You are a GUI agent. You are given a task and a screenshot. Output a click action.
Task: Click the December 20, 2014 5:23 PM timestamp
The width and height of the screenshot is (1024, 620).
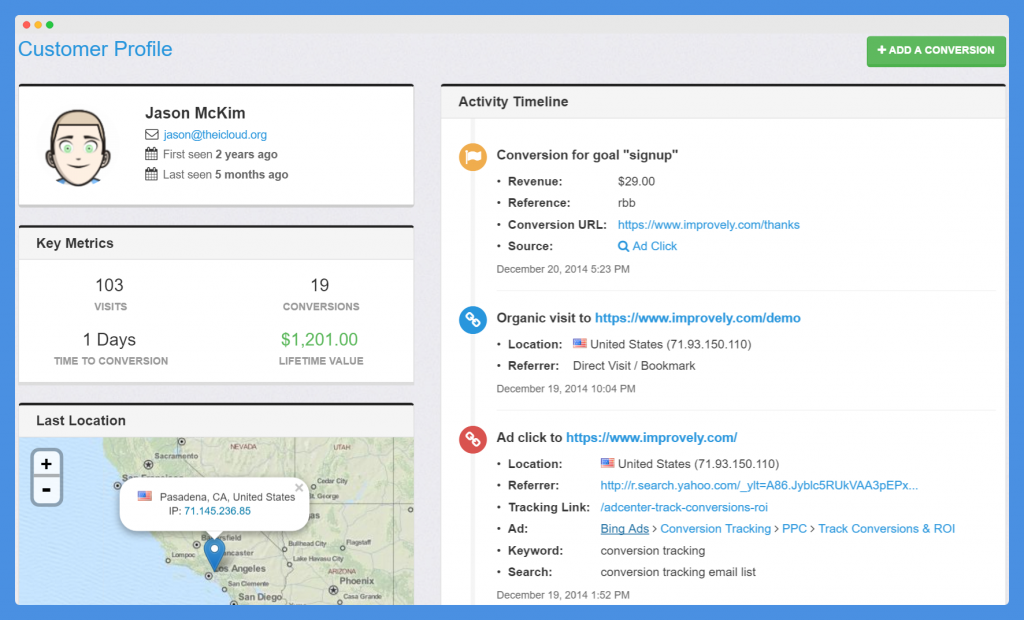pos(563,269)
